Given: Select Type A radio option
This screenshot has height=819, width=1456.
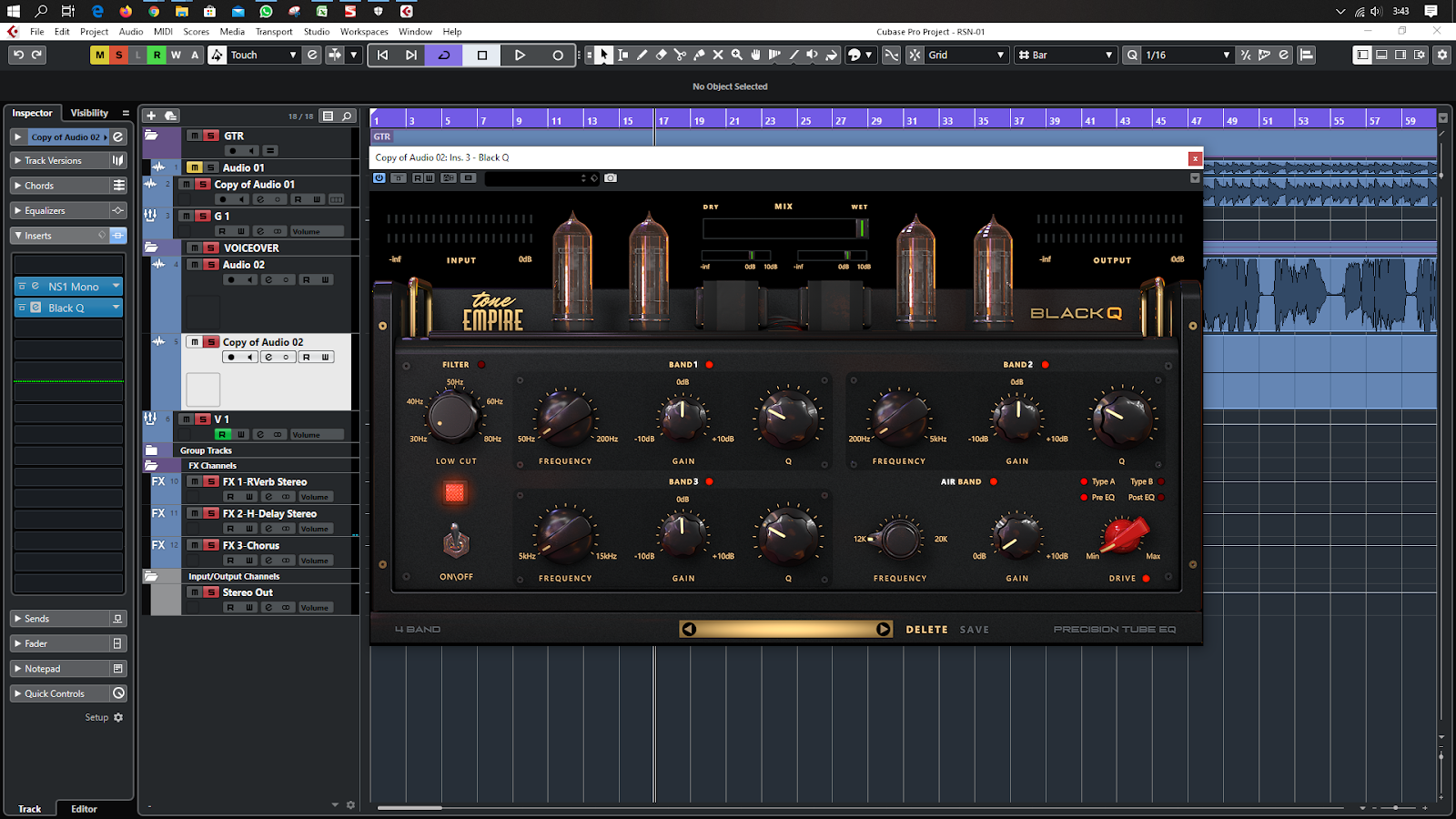Looking at the screenshot, I should pyautogui.click(x=1084, y=481).
